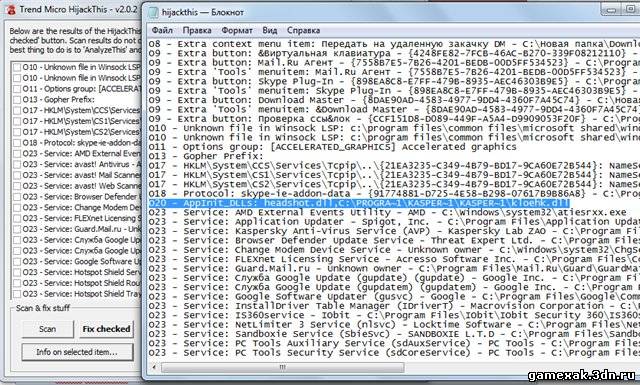The height and width of the screenshot is (385, 640).
Task: Check the O23 Browser Defender checkbox
Action: coord(17,197)
